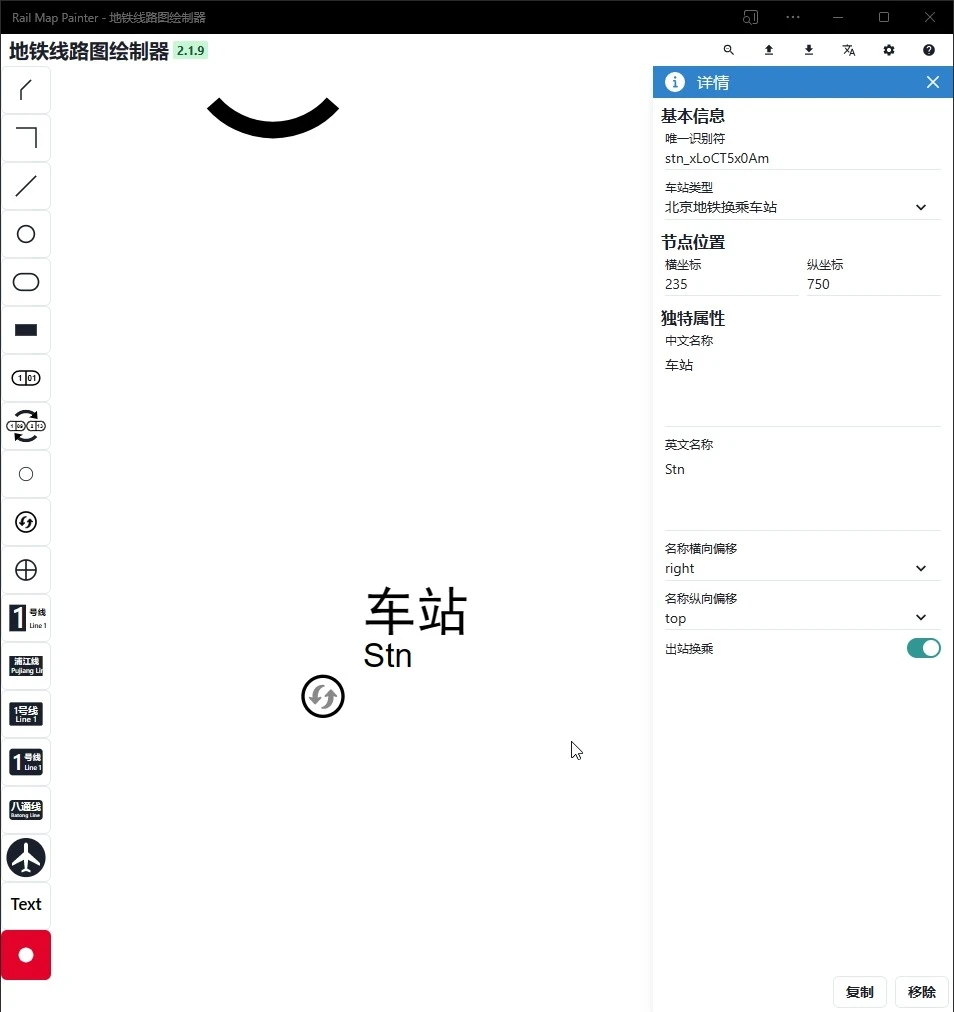Click the version badge 2.1.9
The image size is (954, 1012).
pyautogui.click(x=190, y=50)
